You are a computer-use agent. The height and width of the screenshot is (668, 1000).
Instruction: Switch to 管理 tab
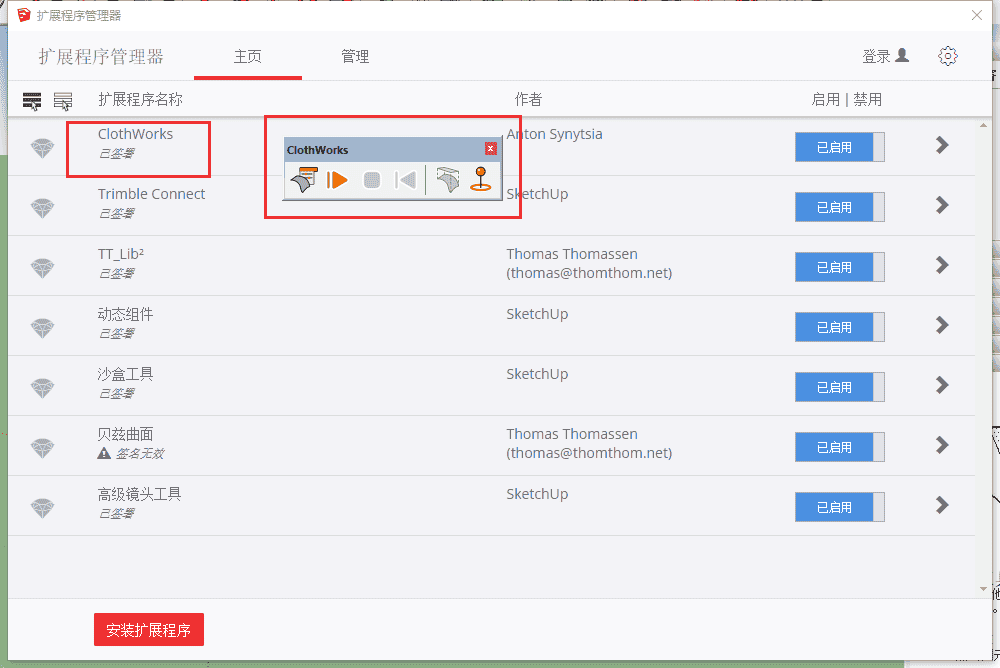tap(355, 57)
